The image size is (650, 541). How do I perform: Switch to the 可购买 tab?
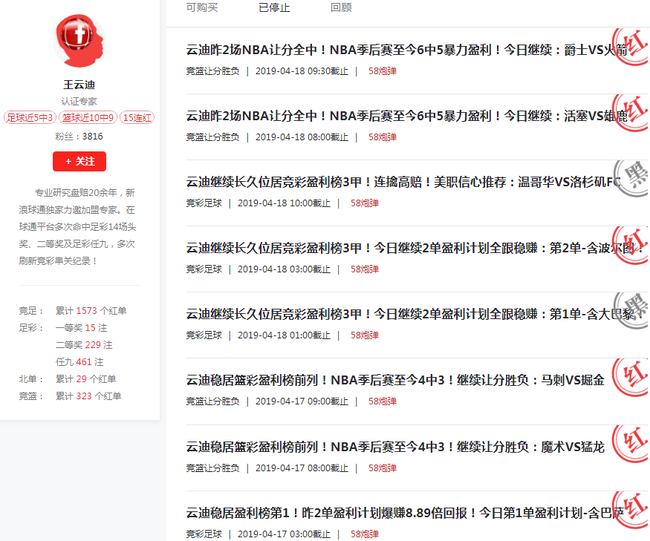tap(202, 7)
